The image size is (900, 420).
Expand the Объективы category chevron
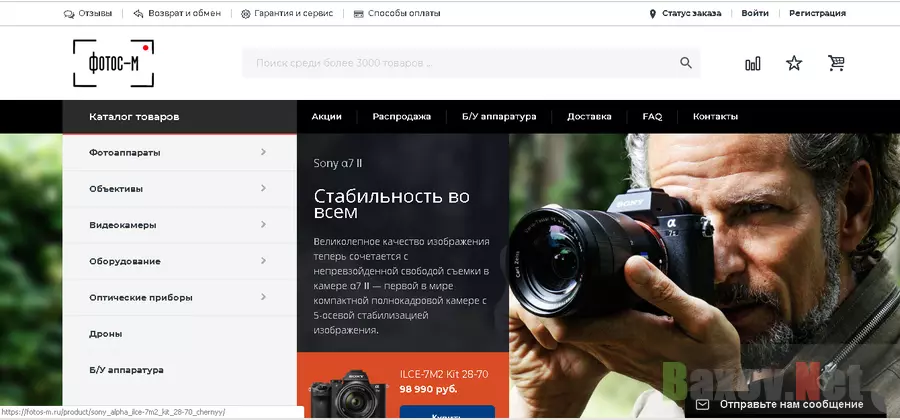click(263, 188)
